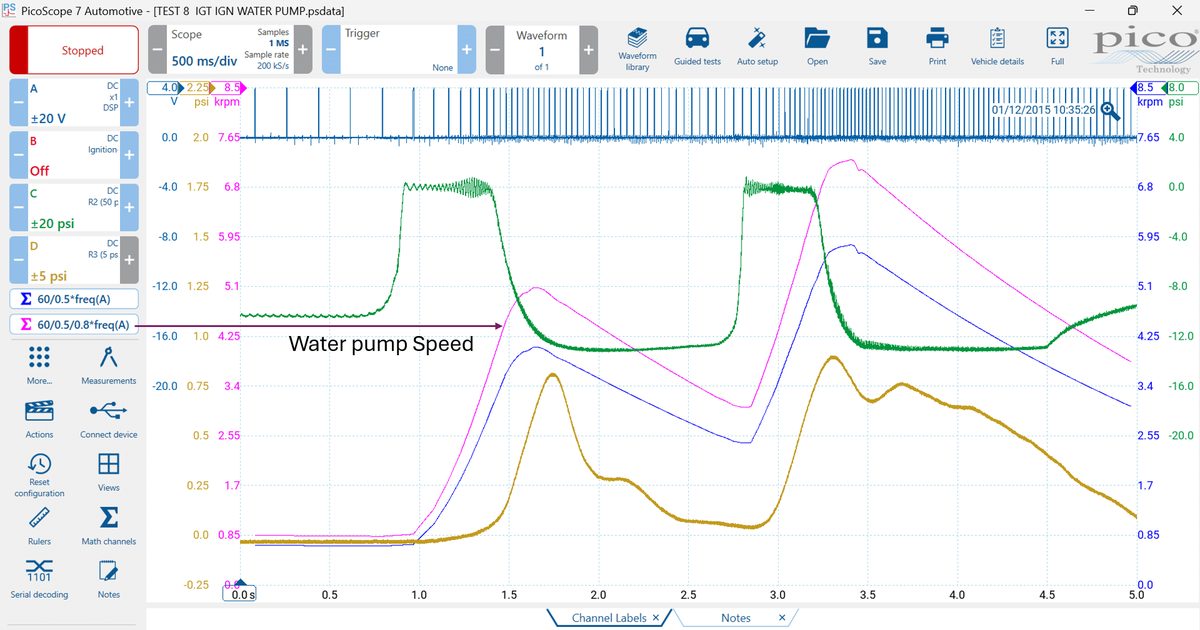Open the Actions panel
The height and width of the screenshot is (630, 1200).
(x=40, y=418)
